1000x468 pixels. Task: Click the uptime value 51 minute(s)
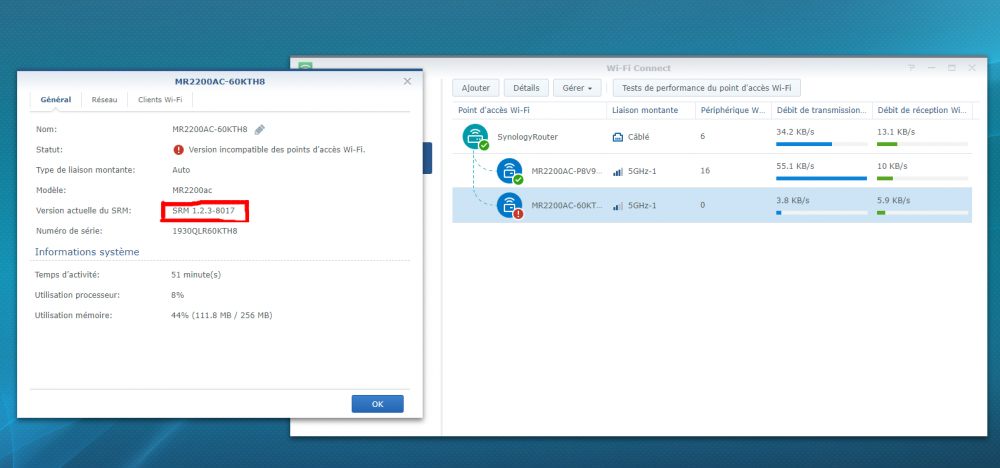[196, 275]
